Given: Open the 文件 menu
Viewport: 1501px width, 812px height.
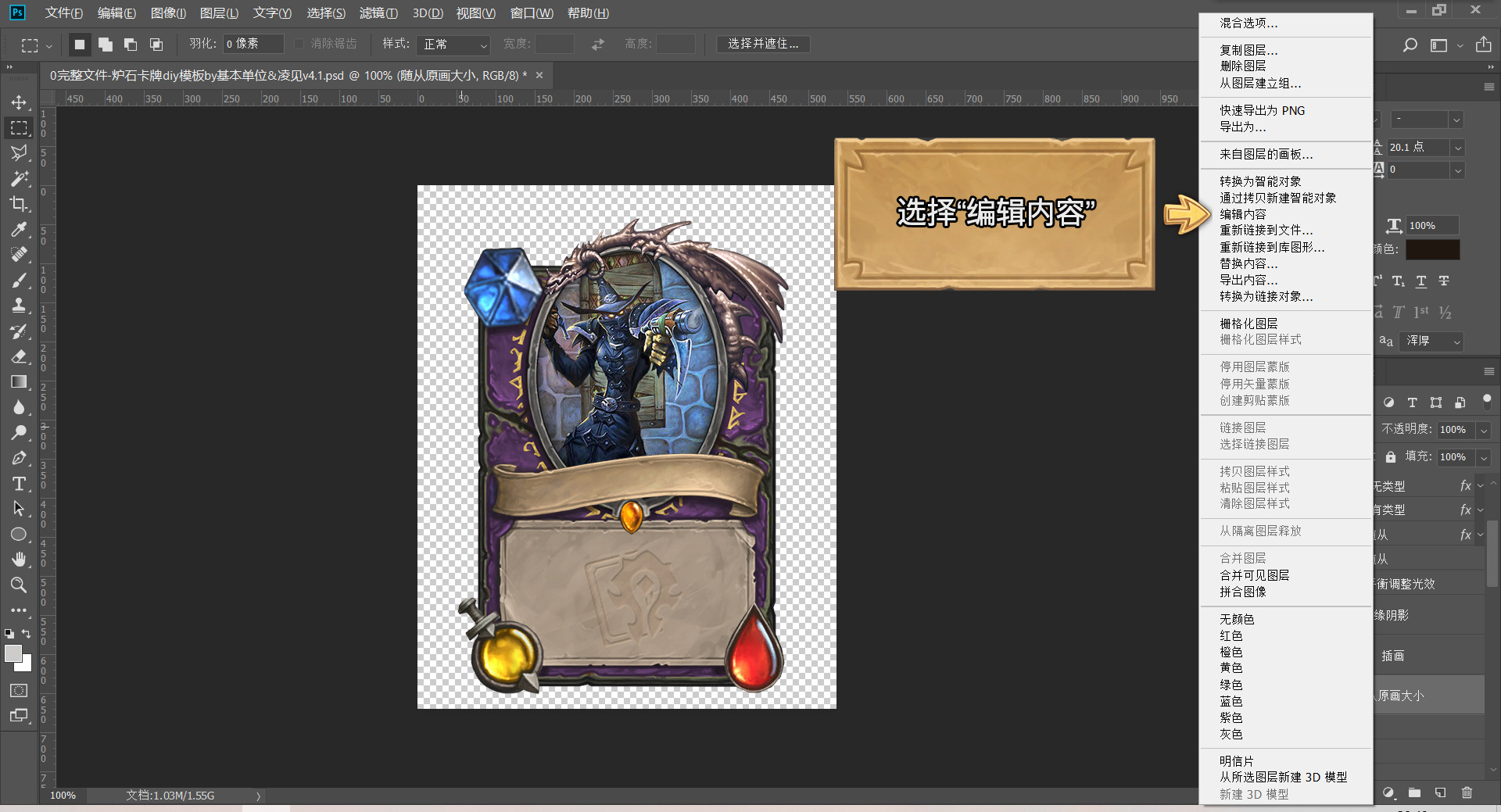Looking at the screenshot, I should pos(64,13).
